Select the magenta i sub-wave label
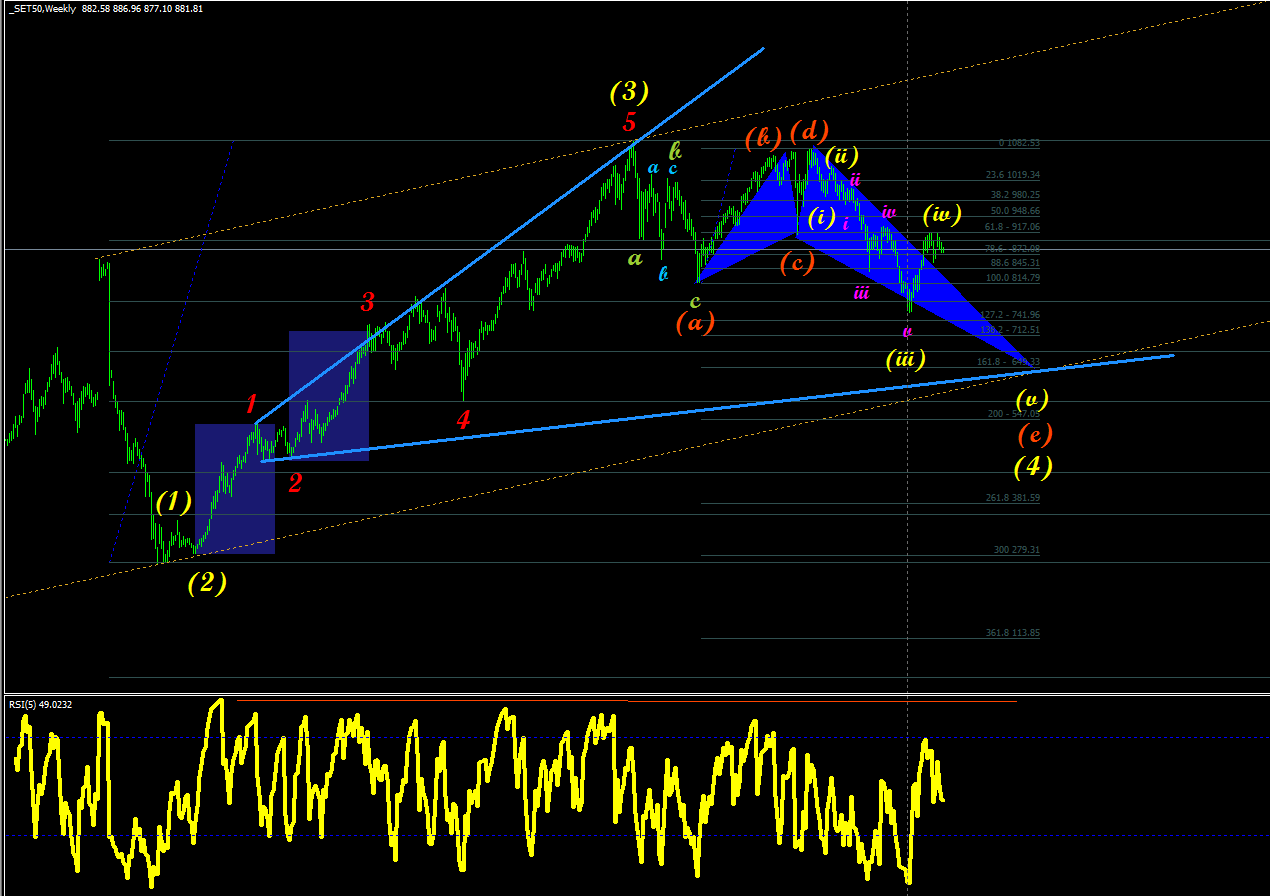The image size is (1270, 896). 846,224
